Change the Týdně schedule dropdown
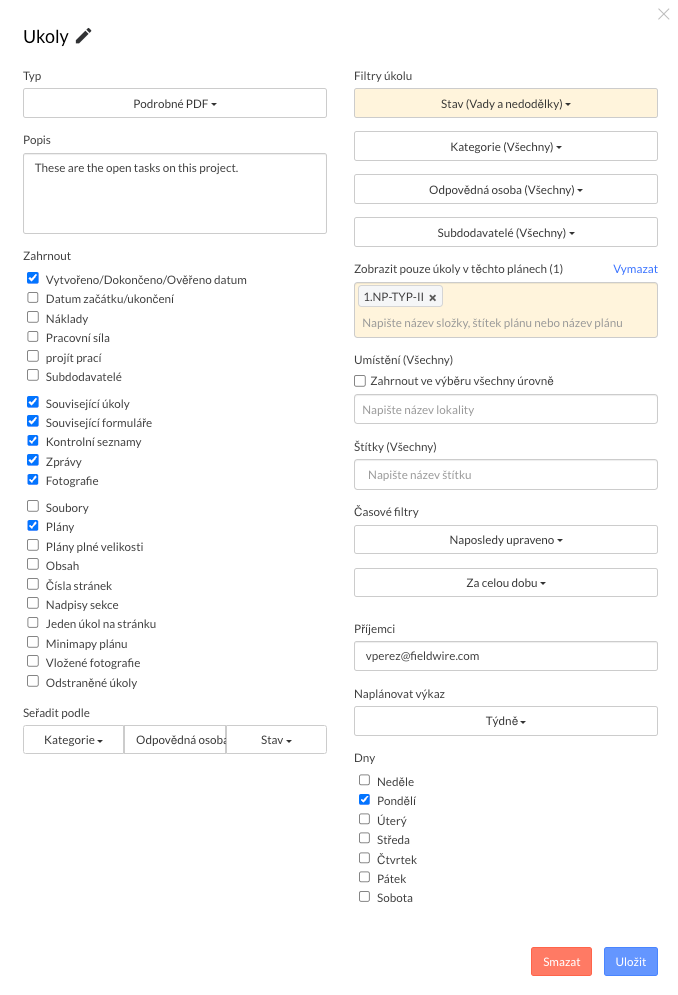 505,720
